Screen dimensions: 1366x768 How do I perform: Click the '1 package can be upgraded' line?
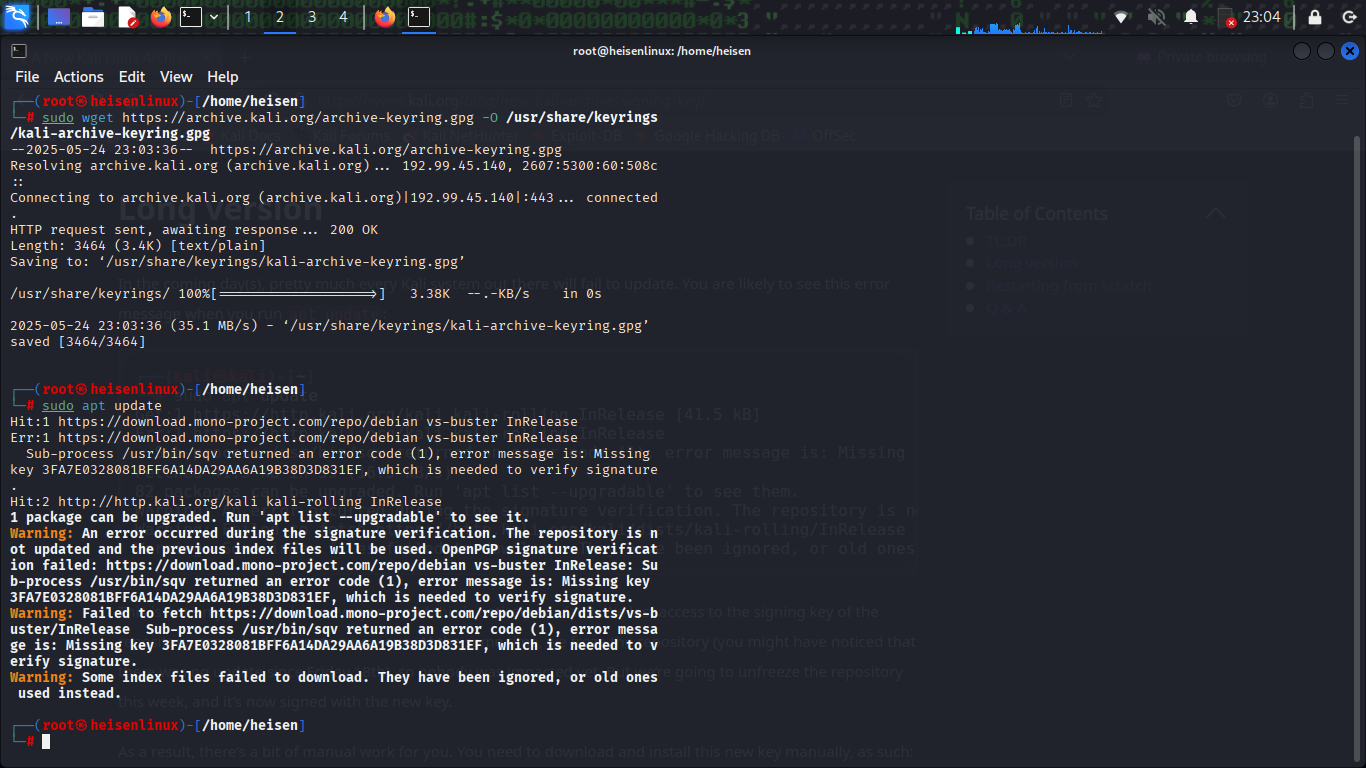270,517
